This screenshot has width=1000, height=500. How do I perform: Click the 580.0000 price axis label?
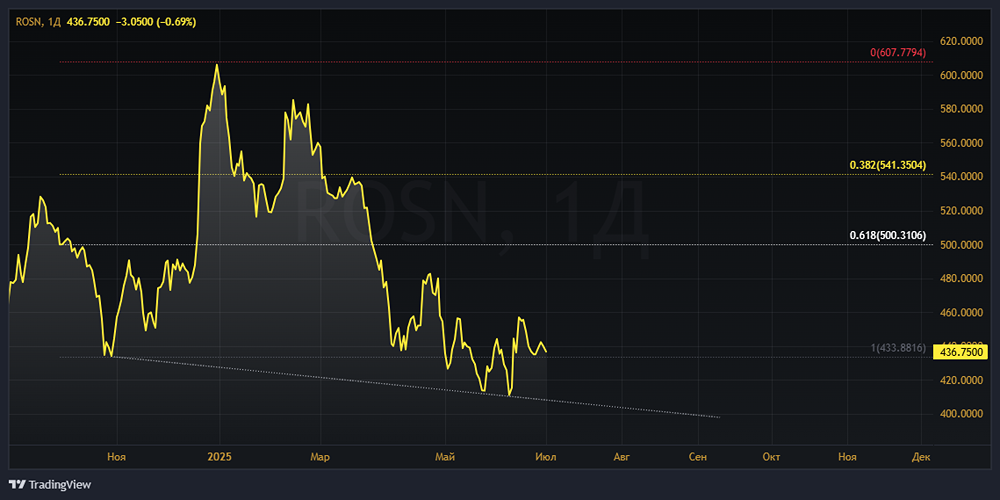960,109
